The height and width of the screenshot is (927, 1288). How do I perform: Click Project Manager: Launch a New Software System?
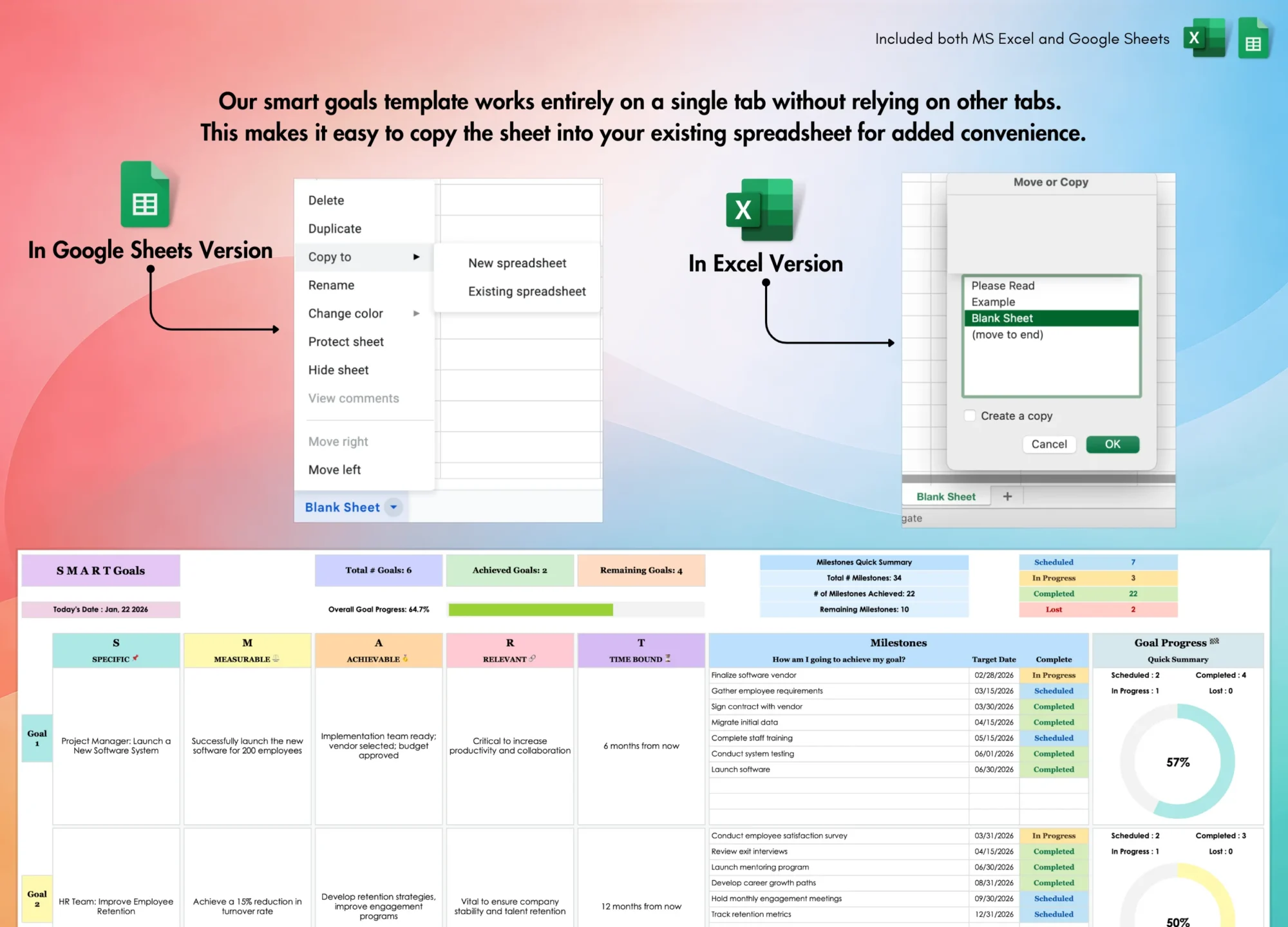pos(116,746)
